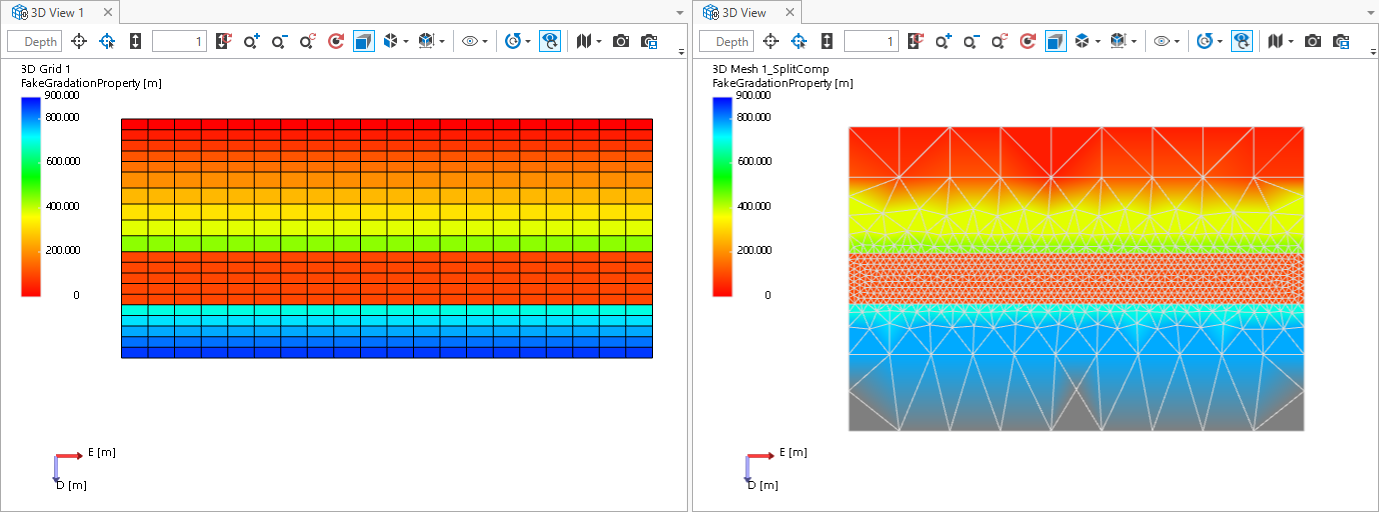The width and height of the screenshot is (1379, 512).
Task: Click the save snapshot camera icon in right 3D View
Action: pos(1341,41)
